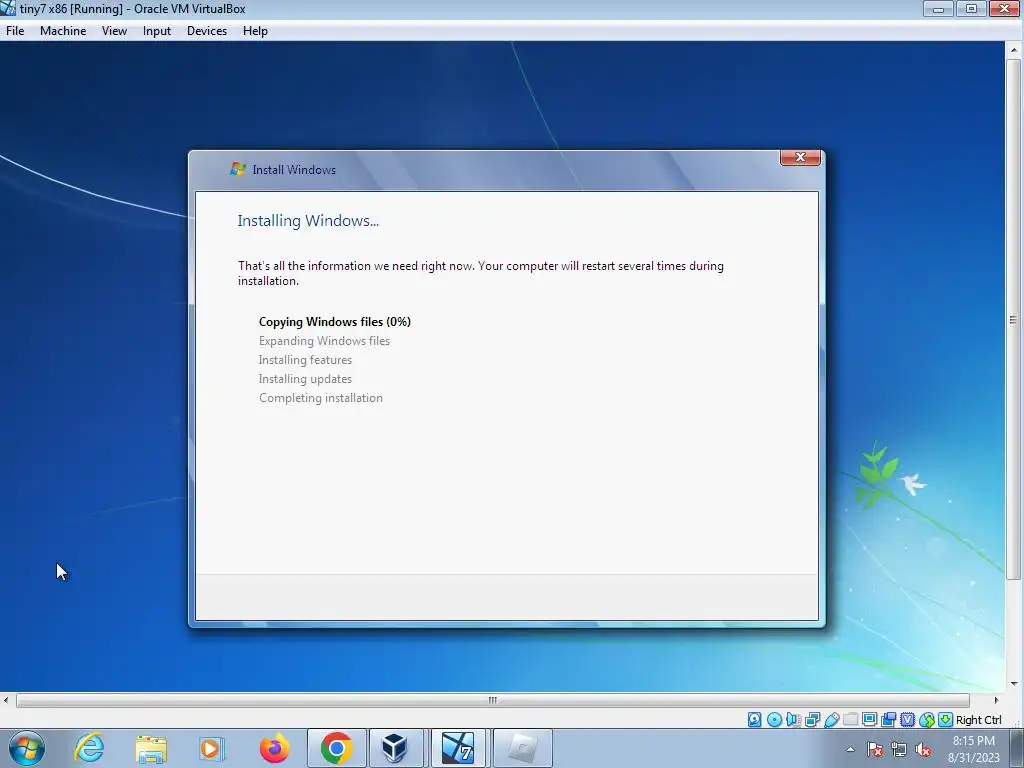
Task: Maximize the VirtualBox window
Action: point(971,9)
